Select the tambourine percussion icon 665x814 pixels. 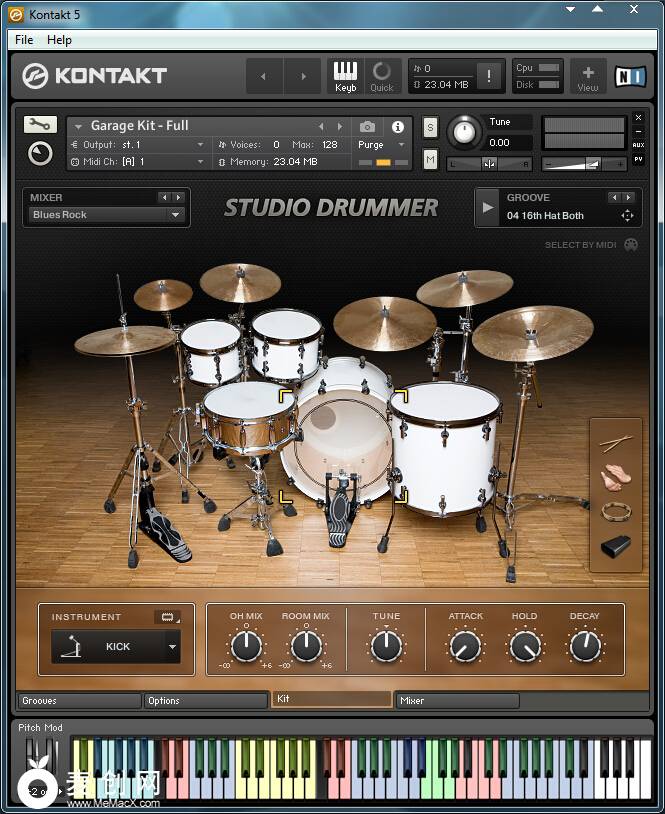[615, 511]
